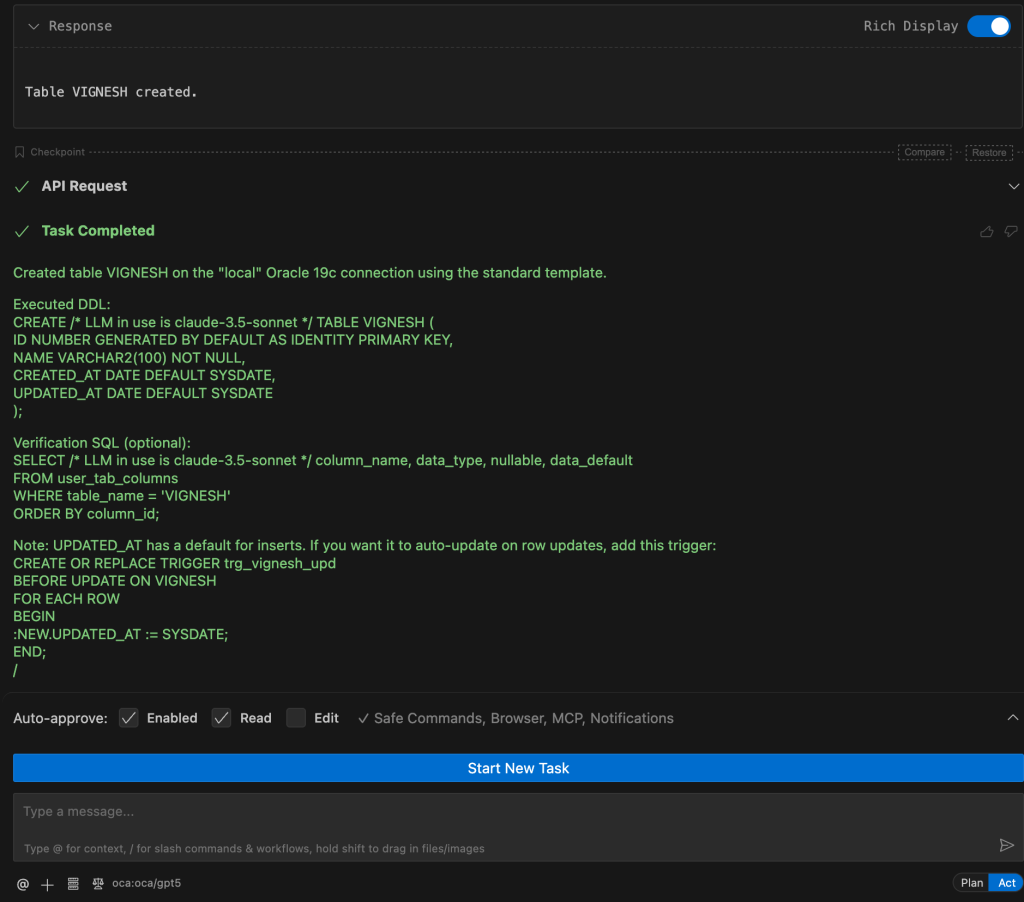Uncheck the Enabled auto-approve checkbox
Screen dimensions: 1024x902
point(129,718)
